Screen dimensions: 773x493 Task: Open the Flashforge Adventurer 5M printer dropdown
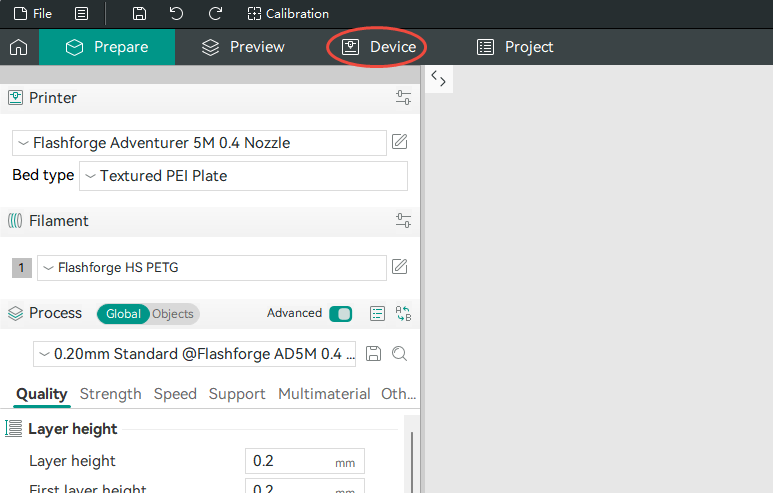199,143
